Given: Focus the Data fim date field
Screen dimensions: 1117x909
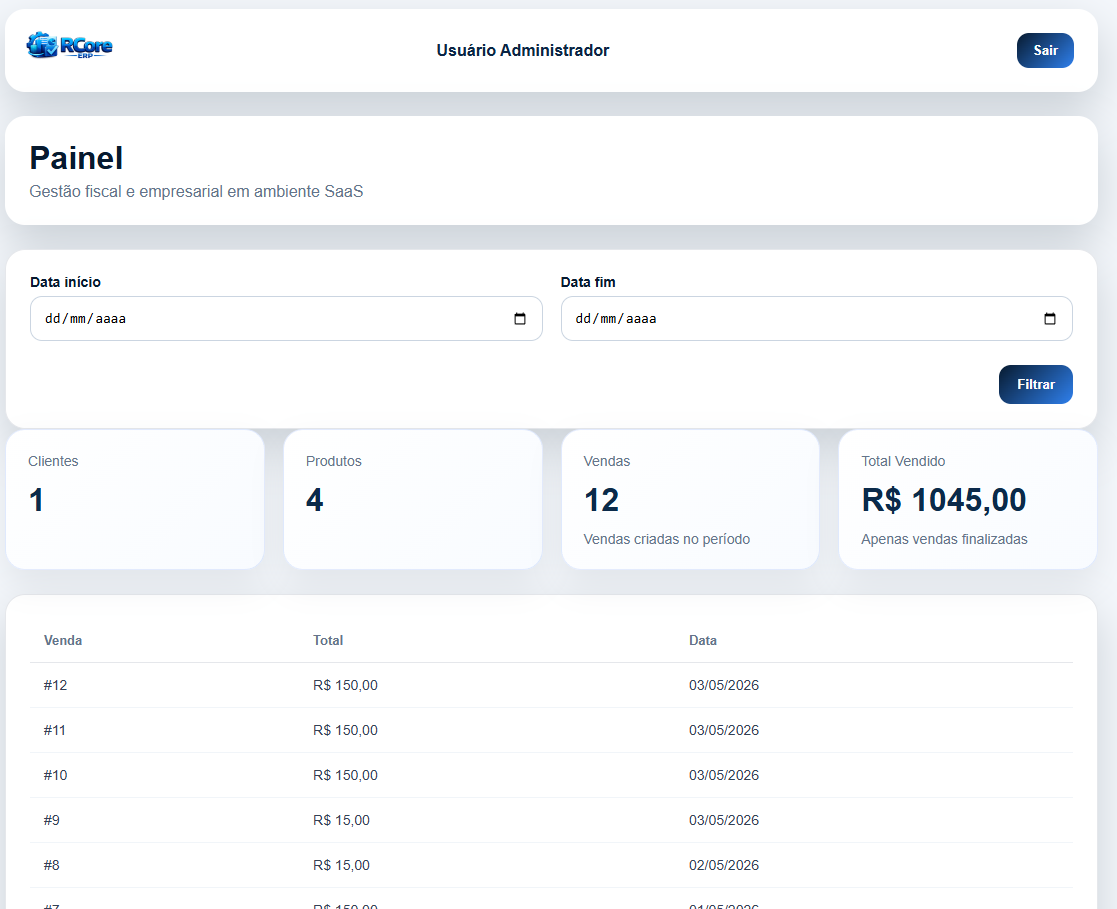Looking at the screenshot, I should tap(816, 318).
